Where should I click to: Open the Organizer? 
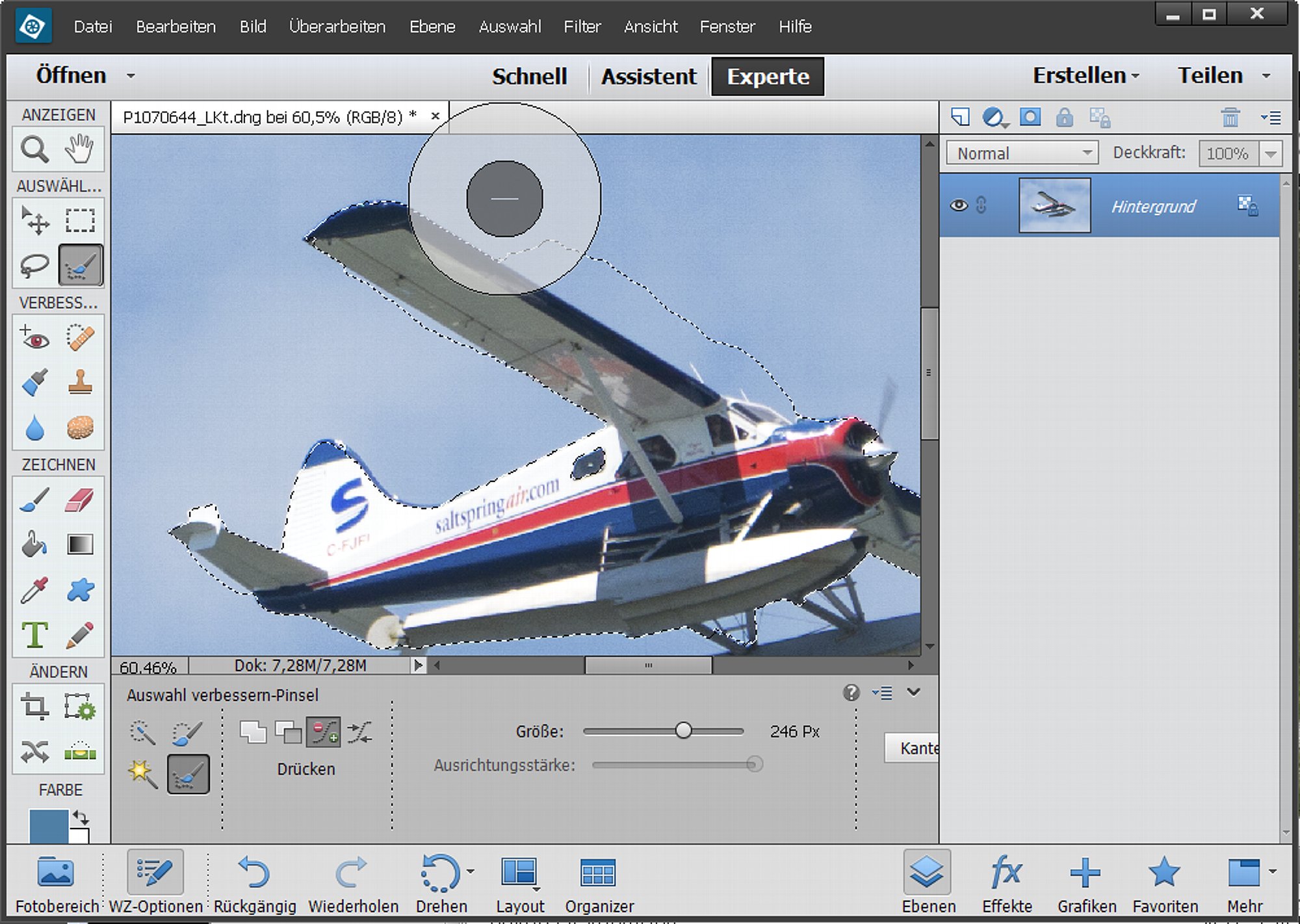(x=599, y=882)
